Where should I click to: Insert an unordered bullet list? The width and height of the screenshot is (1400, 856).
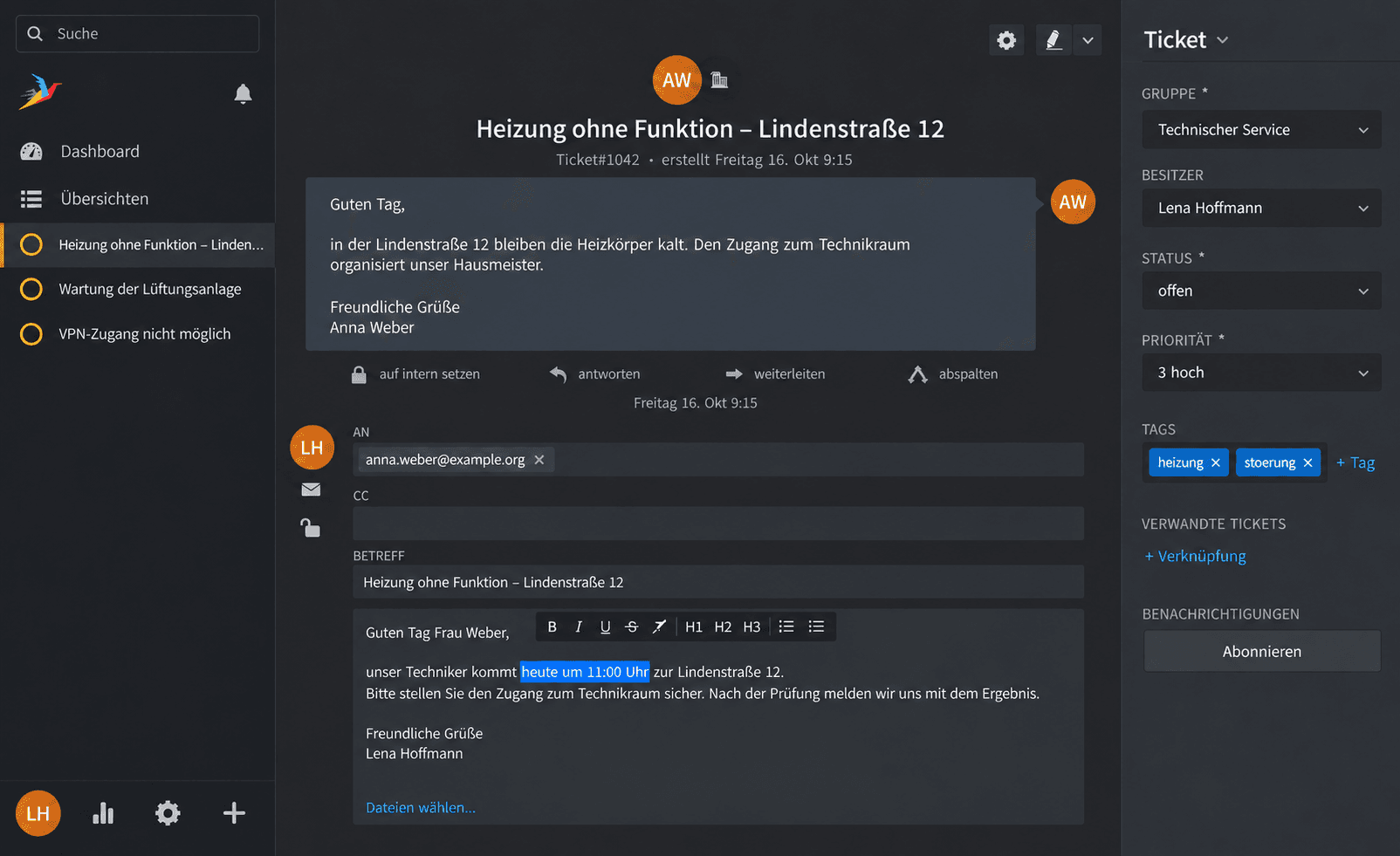tap(816, 627)
